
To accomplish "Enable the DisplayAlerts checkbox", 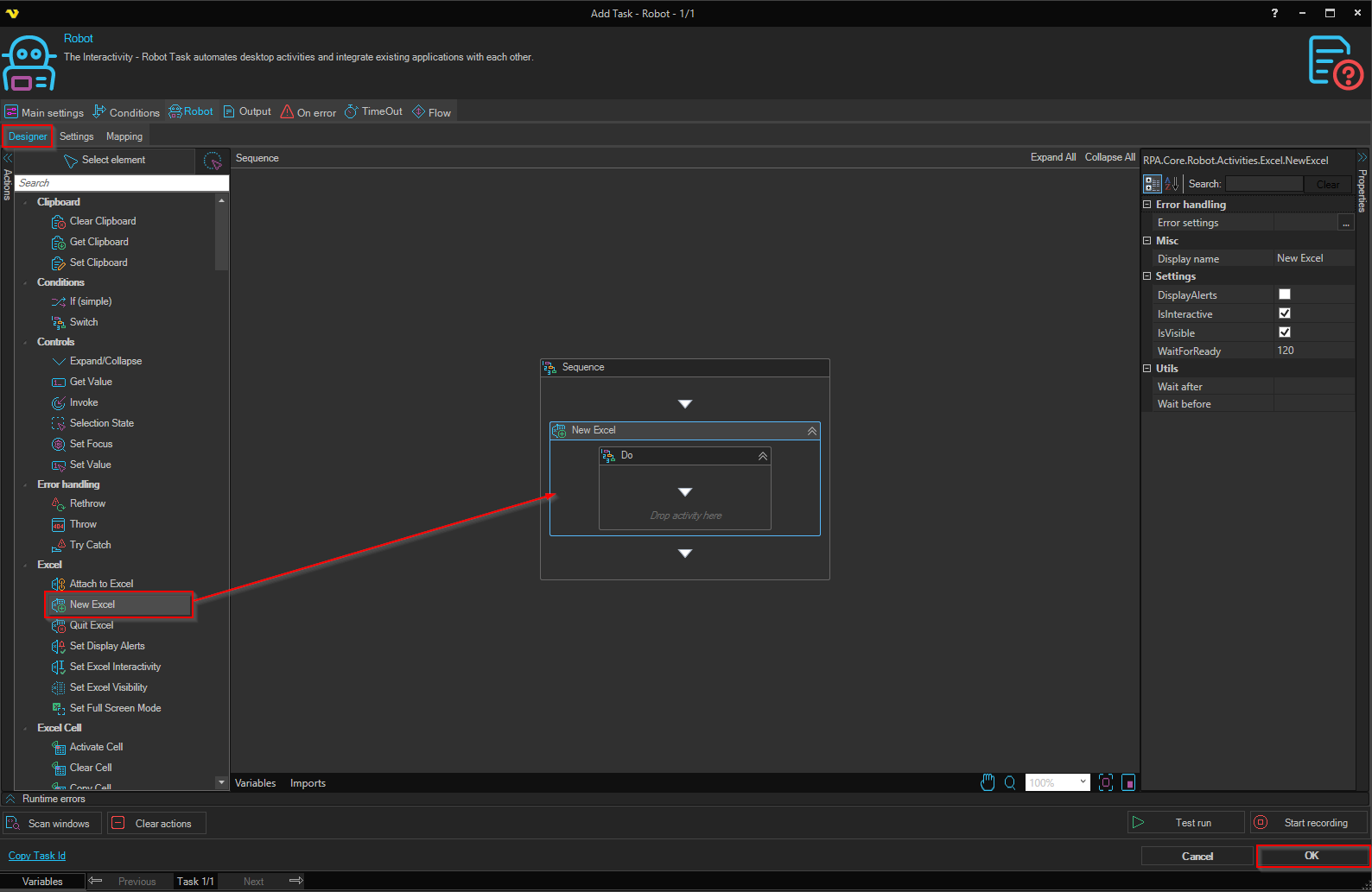I will (1284, 294).
